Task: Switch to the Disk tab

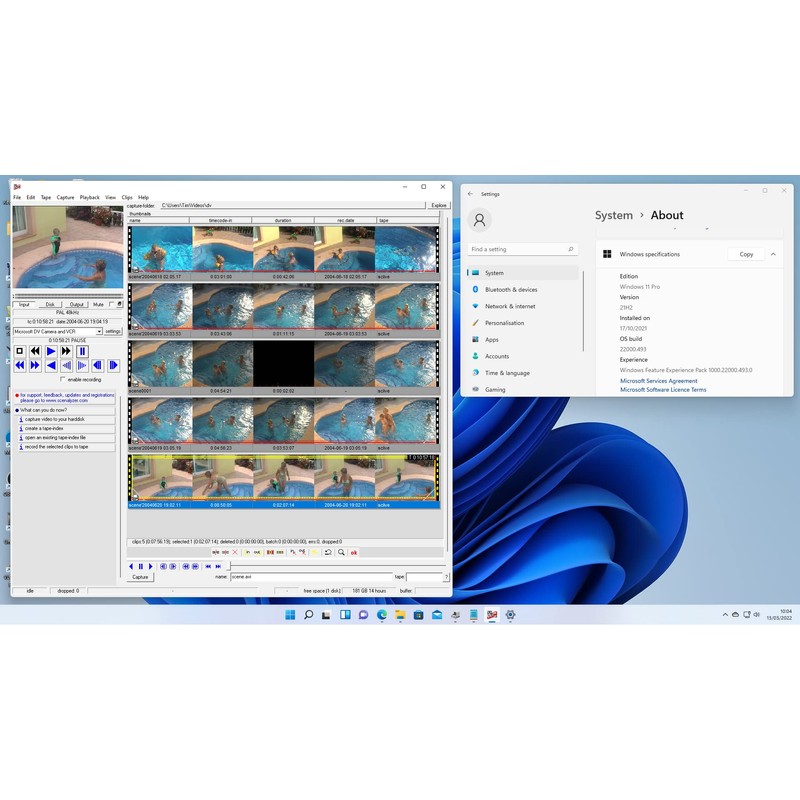Action: (50, 304)
